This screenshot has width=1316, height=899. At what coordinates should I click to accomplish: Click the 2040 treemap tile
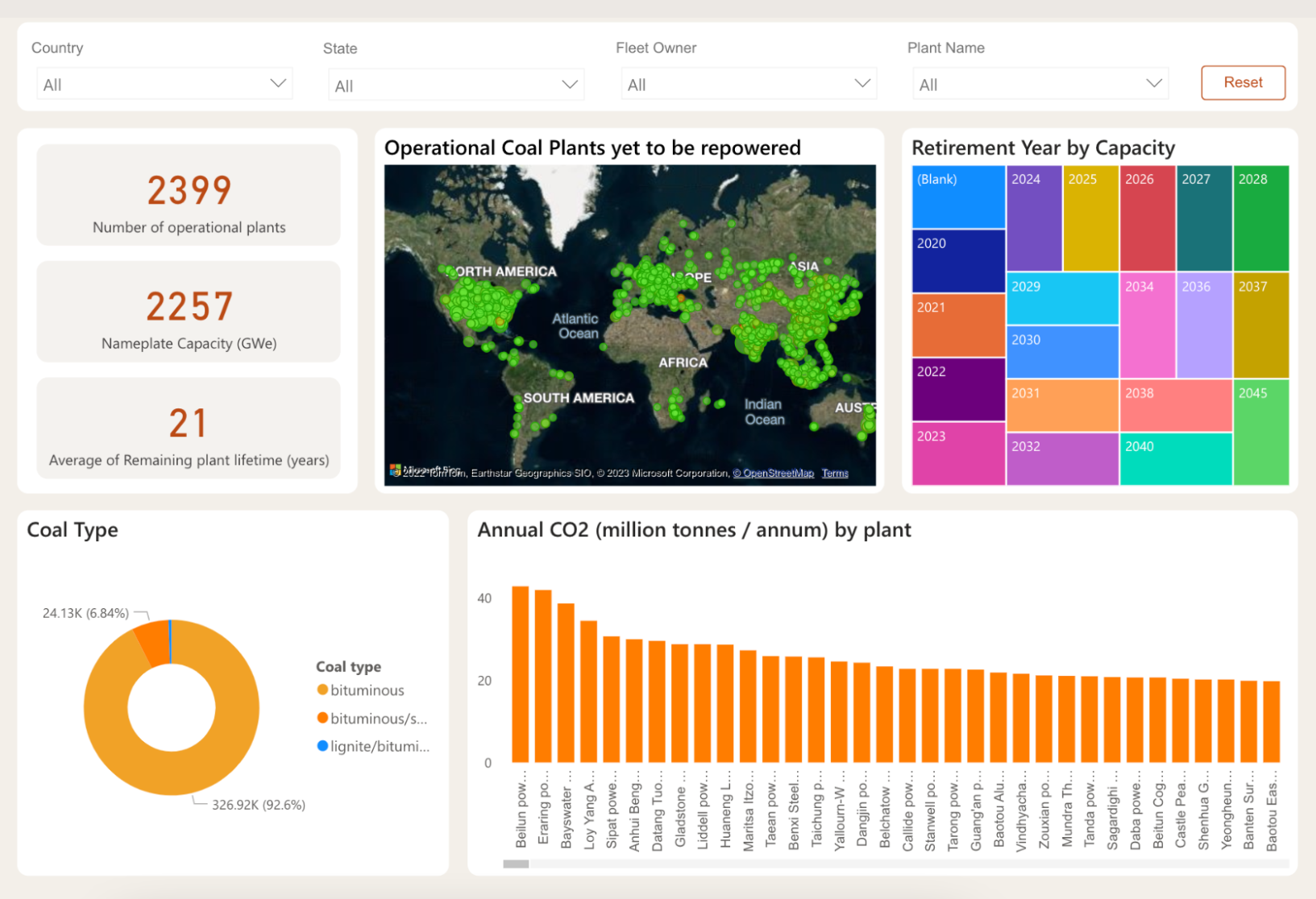tap(1176, 459)
